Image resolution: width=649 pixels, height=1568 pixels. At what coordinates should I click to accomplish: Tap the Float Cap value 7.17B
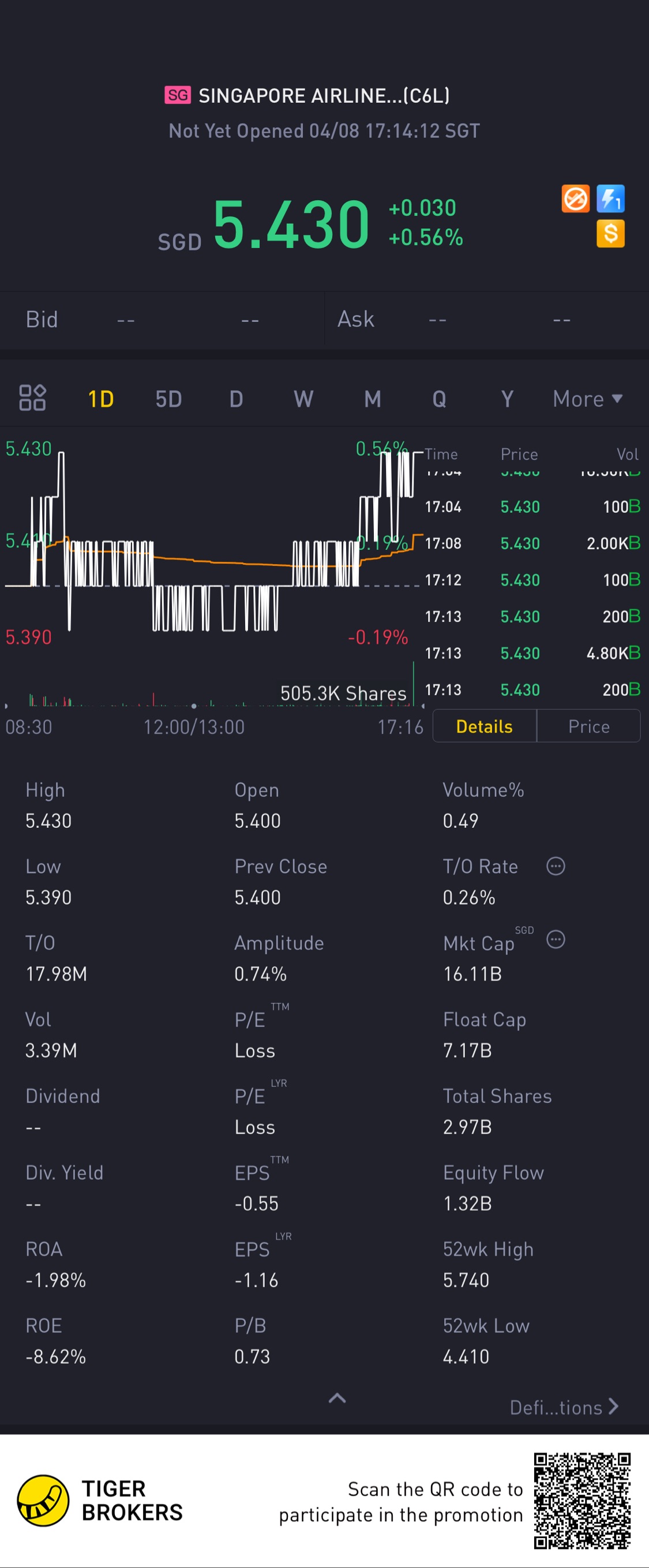coord(467,1050)
